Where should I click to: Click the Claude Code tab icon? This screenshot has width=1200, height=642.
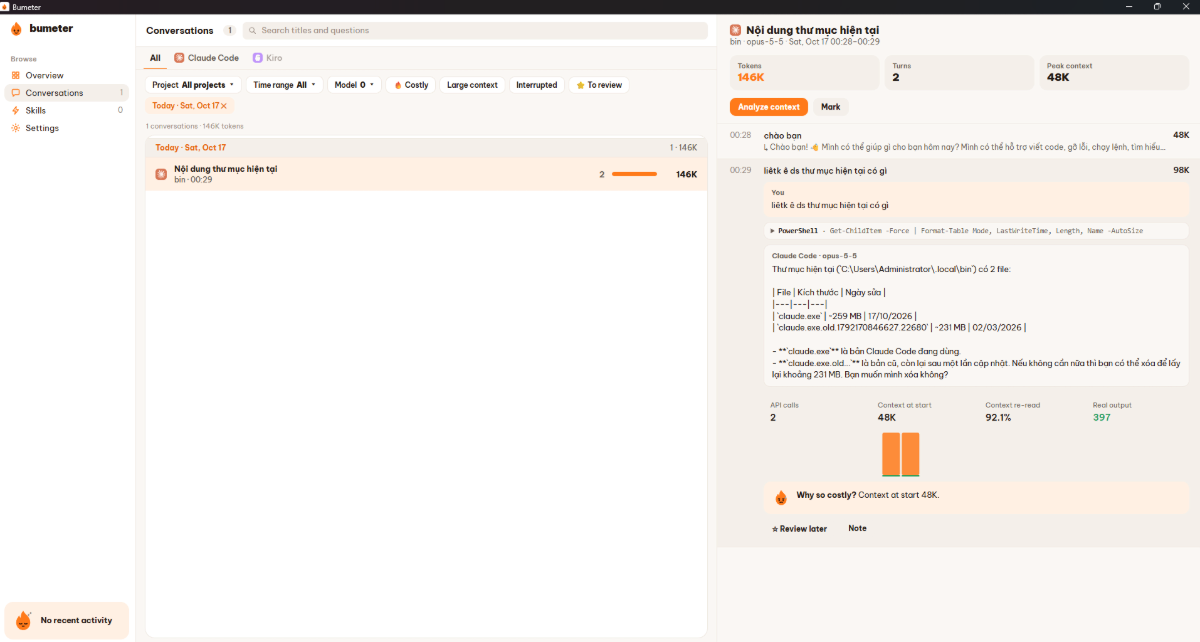pyautogui.click(x=179, y=58)
